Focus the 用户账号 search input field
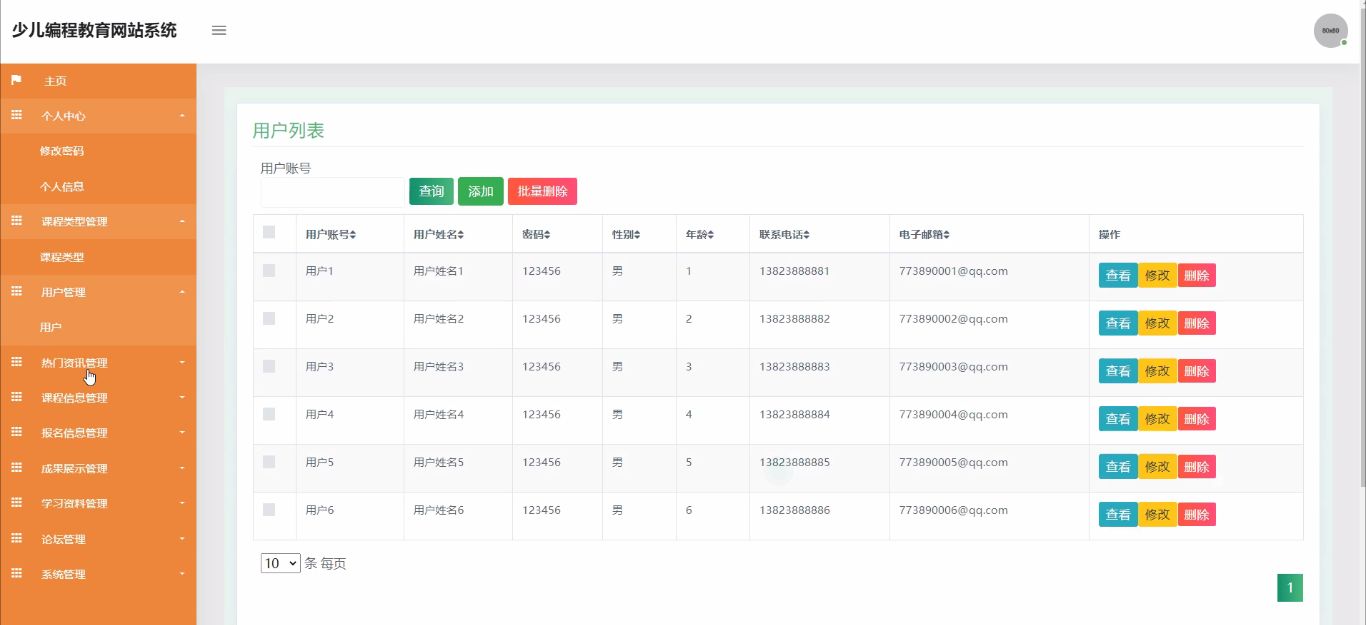The image size is (1366, 625). 332,192
